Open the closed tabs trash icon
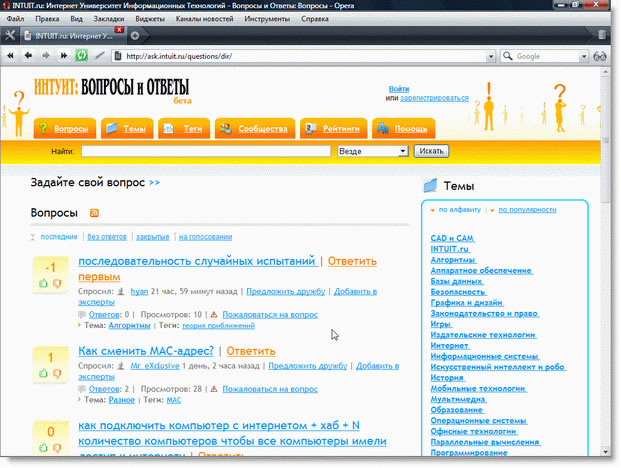The width and height of the screenshot is (621, 468). click(x=601, y=35)
